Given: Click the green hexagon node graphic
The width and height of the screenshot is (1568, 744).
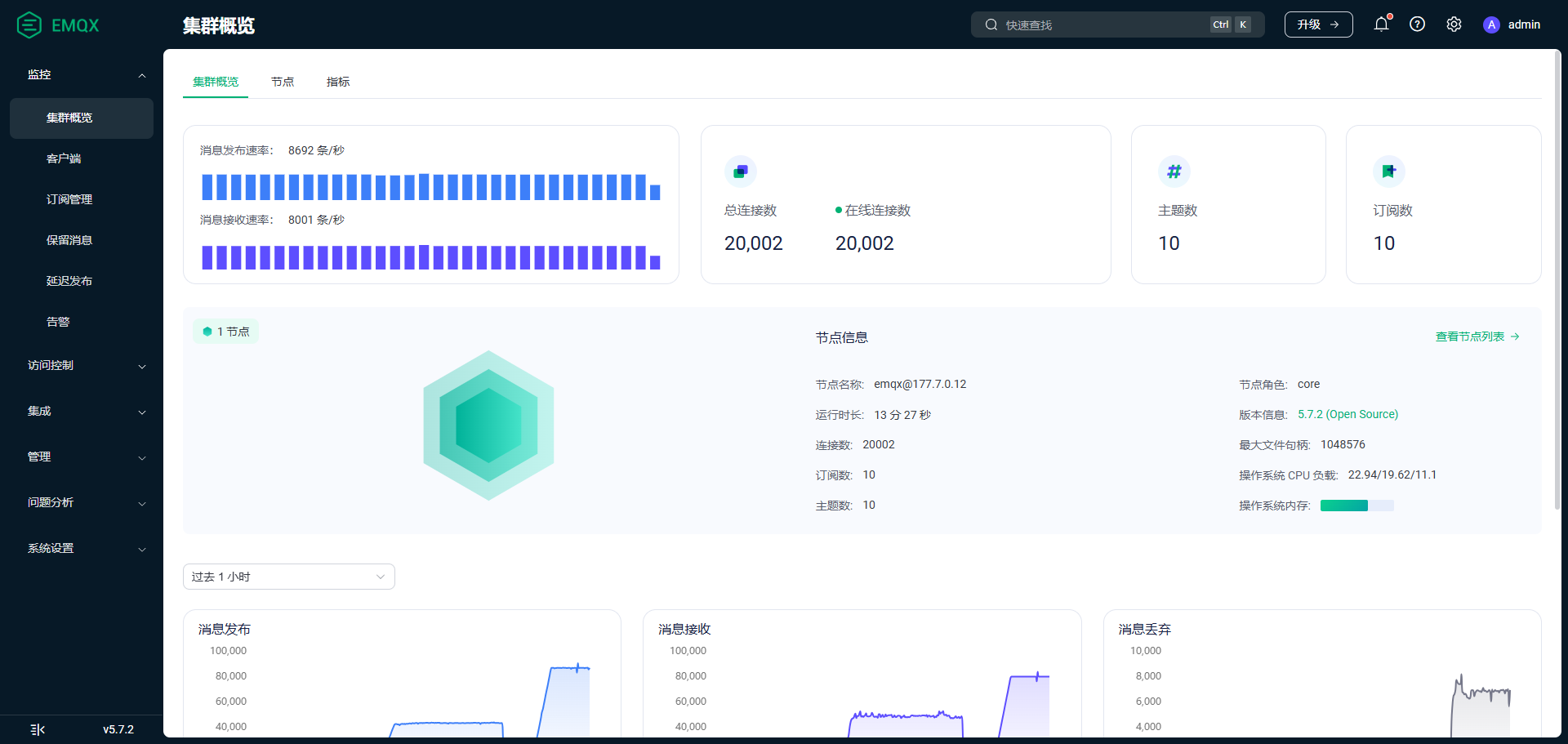Looking at the screenshot, I should [488, 425].
